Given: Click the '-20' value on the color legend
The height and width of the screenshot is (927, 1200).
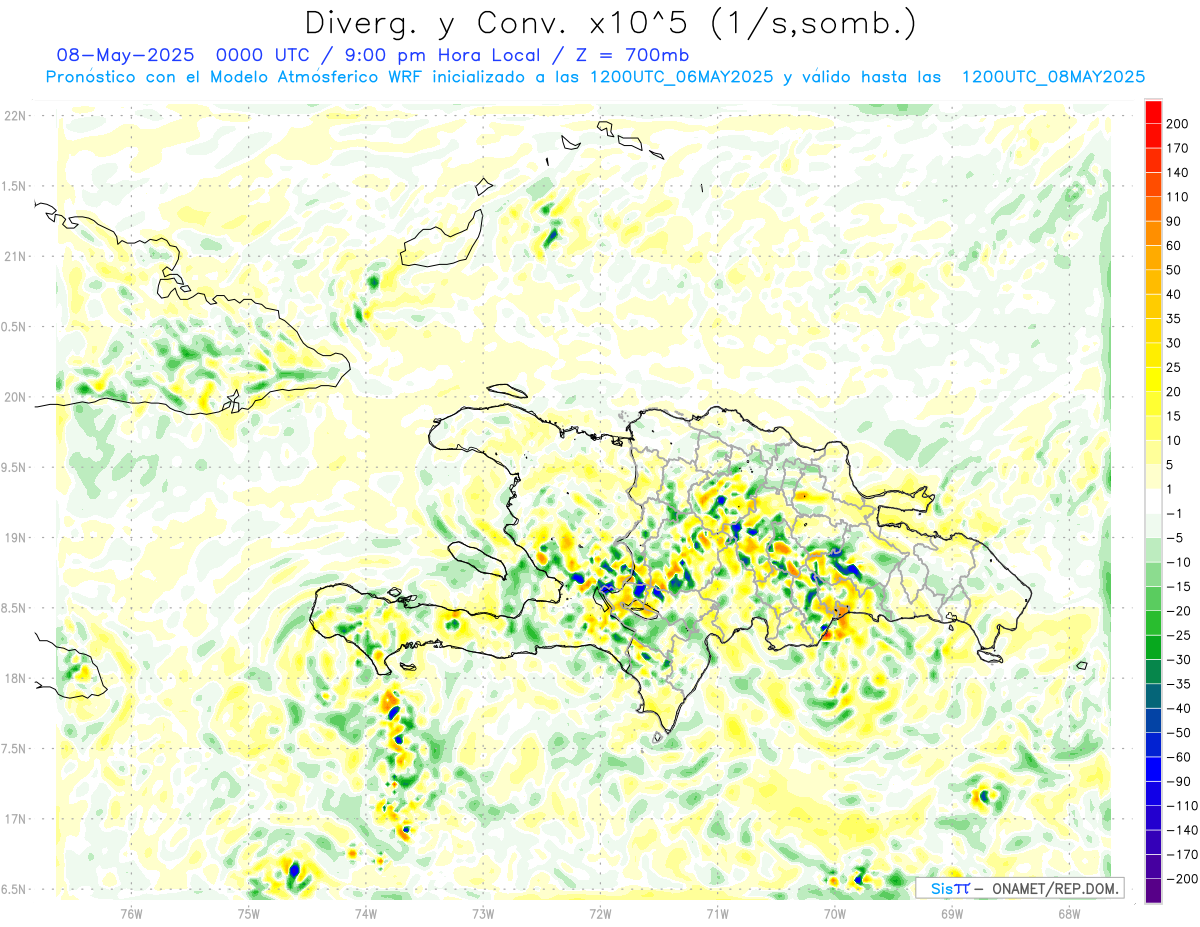Looking at the screenshot, I should (1178, 611).
